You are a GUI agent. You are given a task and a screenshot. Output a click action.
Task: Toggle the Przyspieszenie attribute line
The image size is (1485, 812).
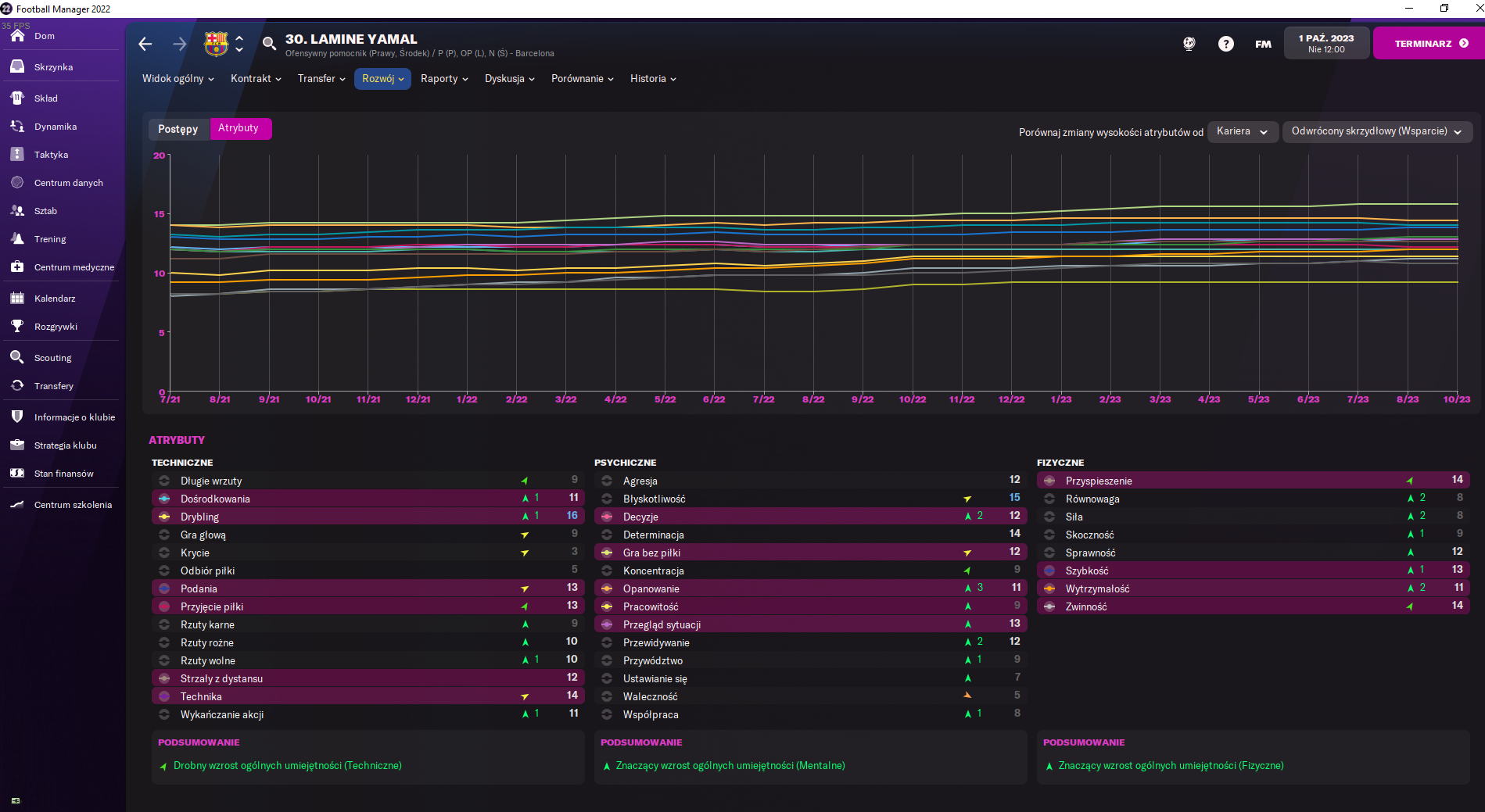pos(1049,481)
